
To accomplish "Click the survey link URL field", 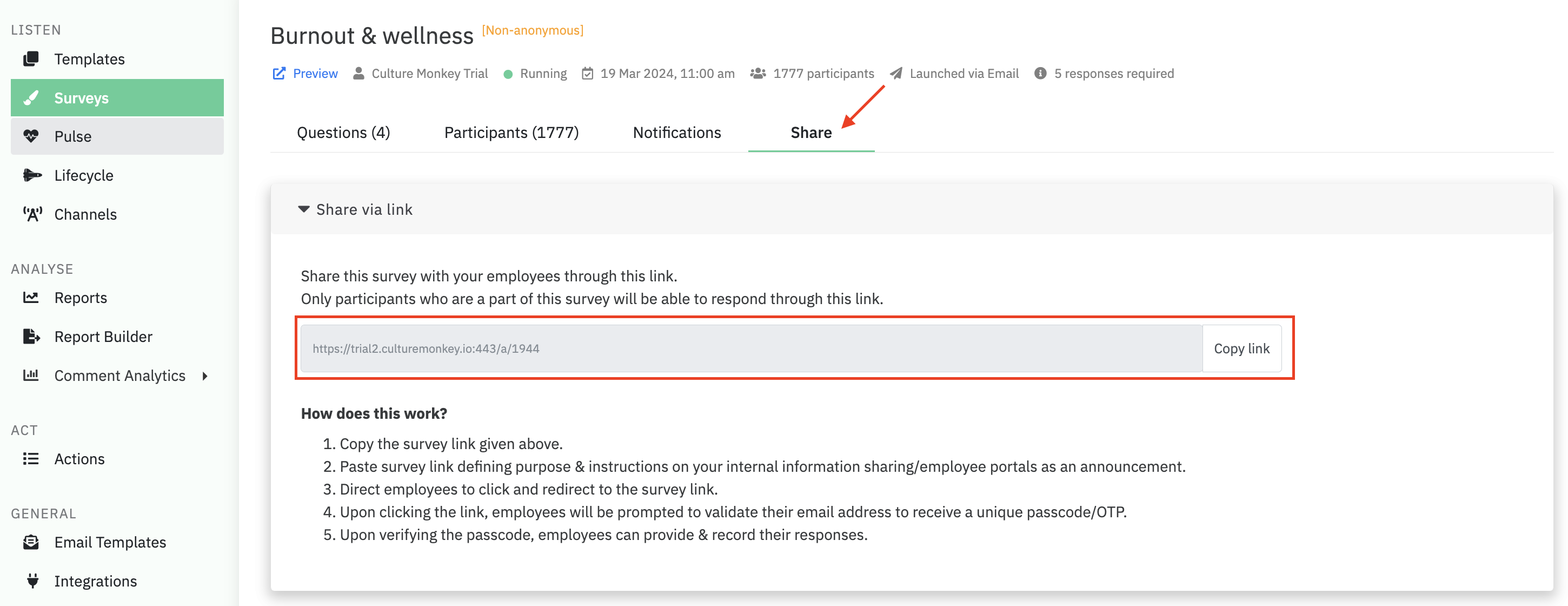I will pyautogui.click(x=751, y=348).
